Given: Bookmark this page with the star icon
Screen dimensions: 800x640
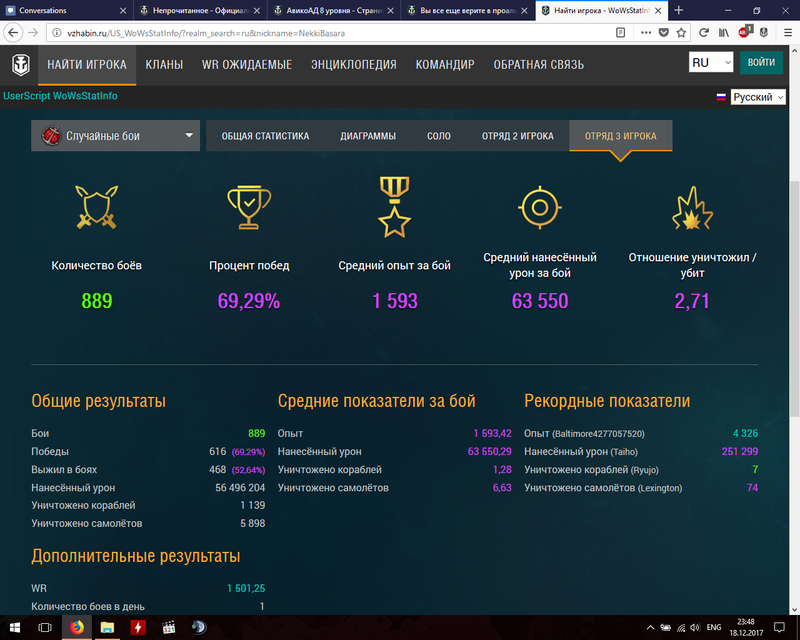Looking at the screenshot, I should coord(681,33).
